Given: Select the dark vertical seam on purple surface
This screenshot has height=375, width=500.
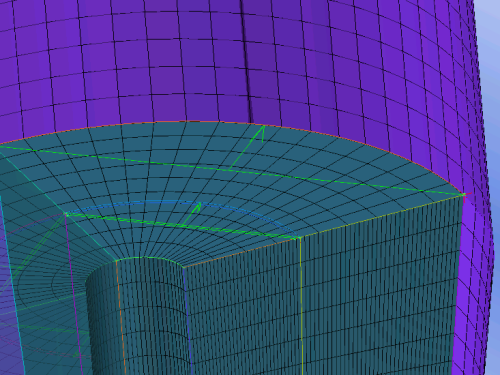Looking at the screenshot, I should (246, 60).
